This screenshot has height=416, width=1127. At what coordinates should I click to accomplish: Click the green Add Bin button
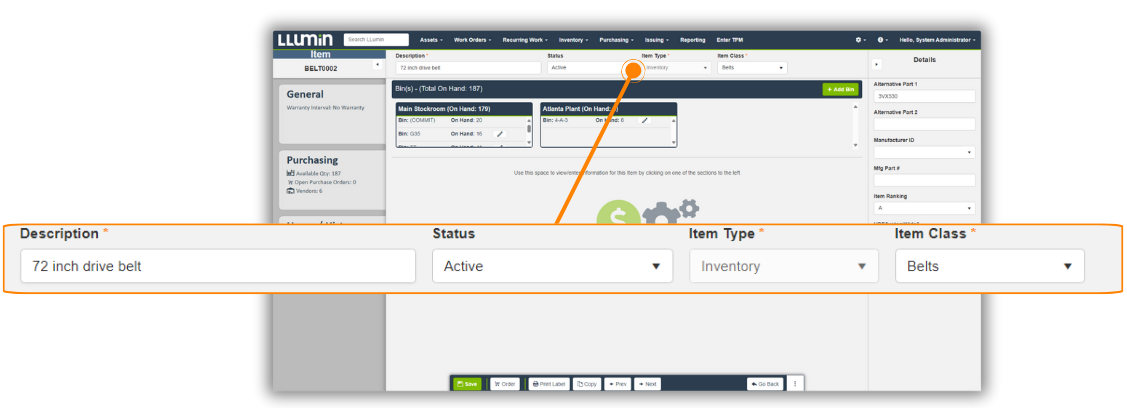click(840, 89)
